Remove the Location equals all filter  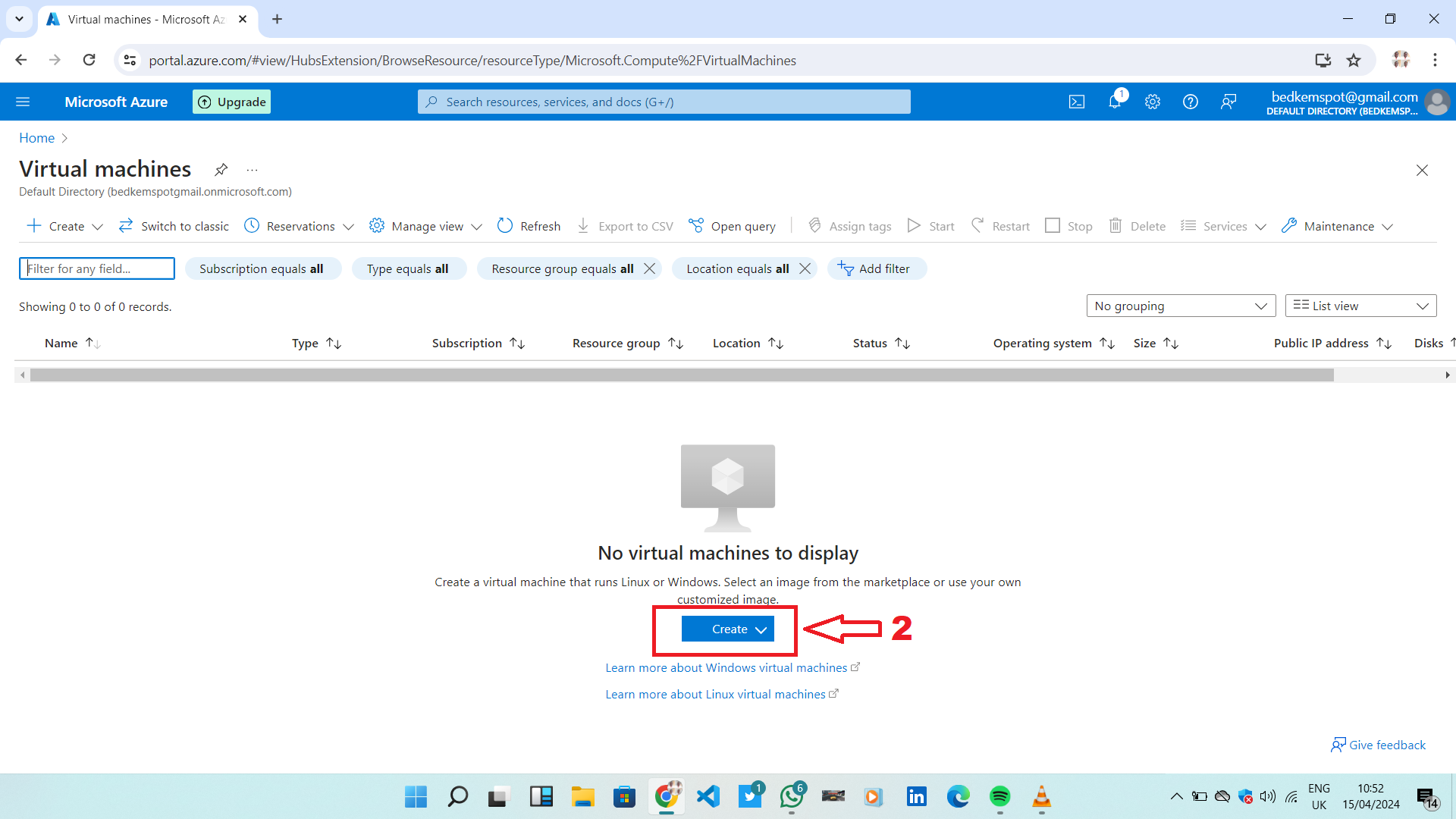point(805,268)
